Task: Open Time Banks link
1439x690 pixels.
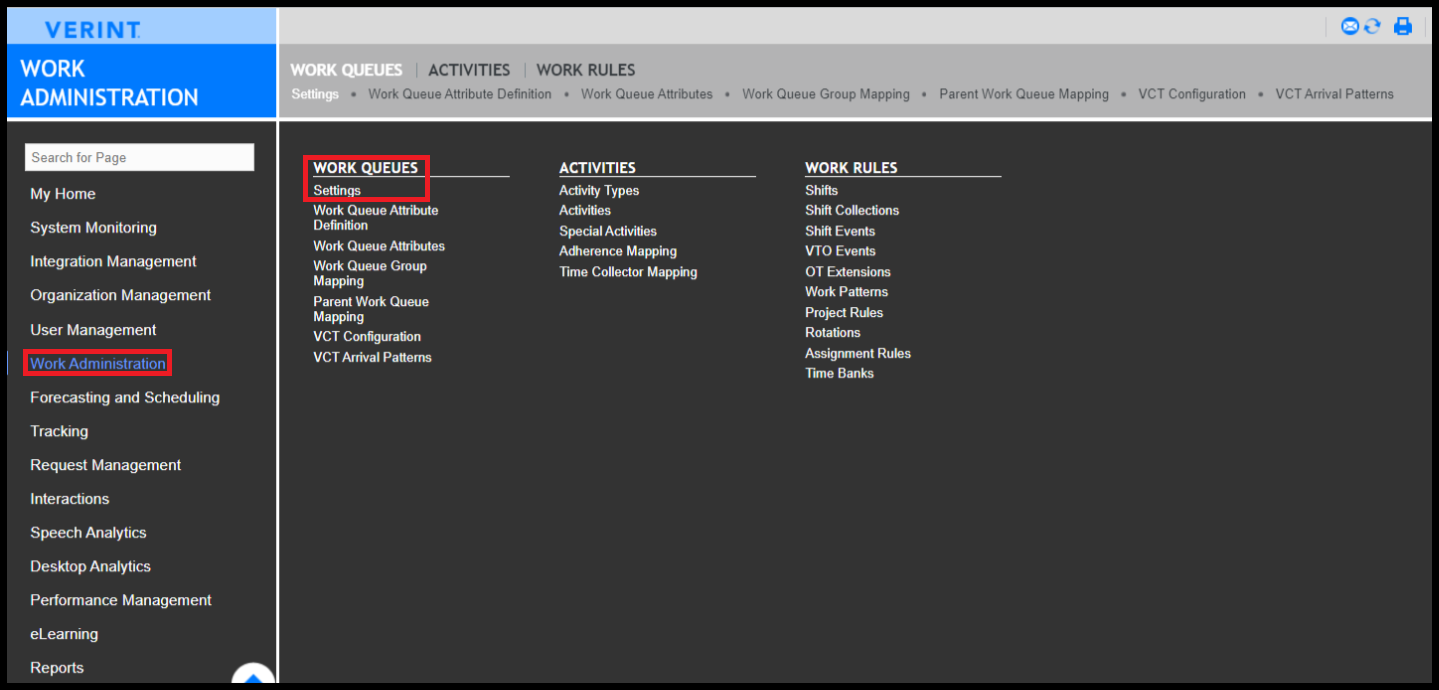Action: coord(840,373)
